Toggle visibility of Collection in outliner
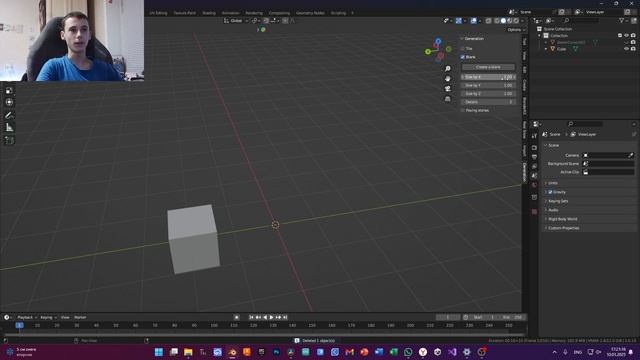 tap(627, 36)
